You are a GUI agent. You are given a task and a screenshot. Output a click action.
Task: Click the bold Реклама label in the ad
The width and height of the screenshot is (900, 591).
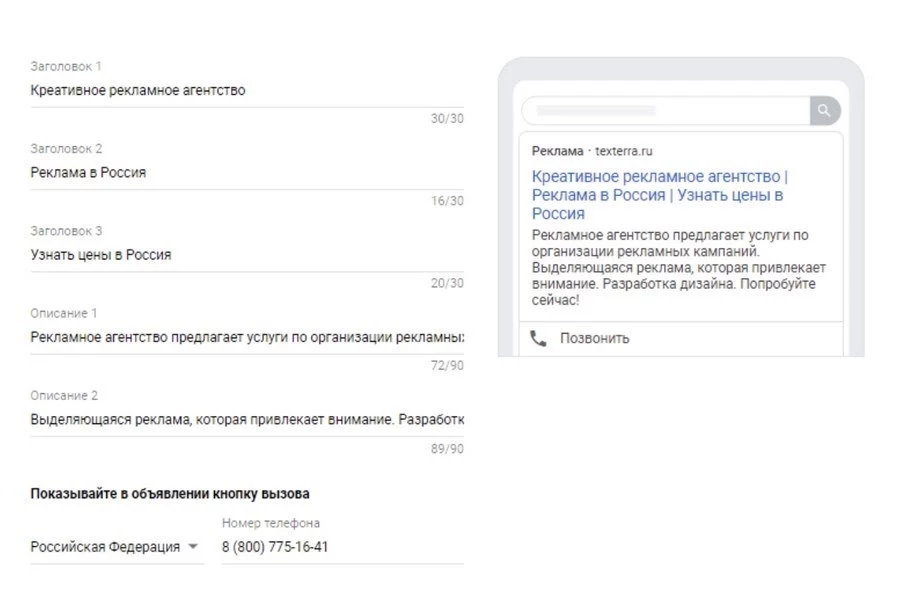[557, 152]
